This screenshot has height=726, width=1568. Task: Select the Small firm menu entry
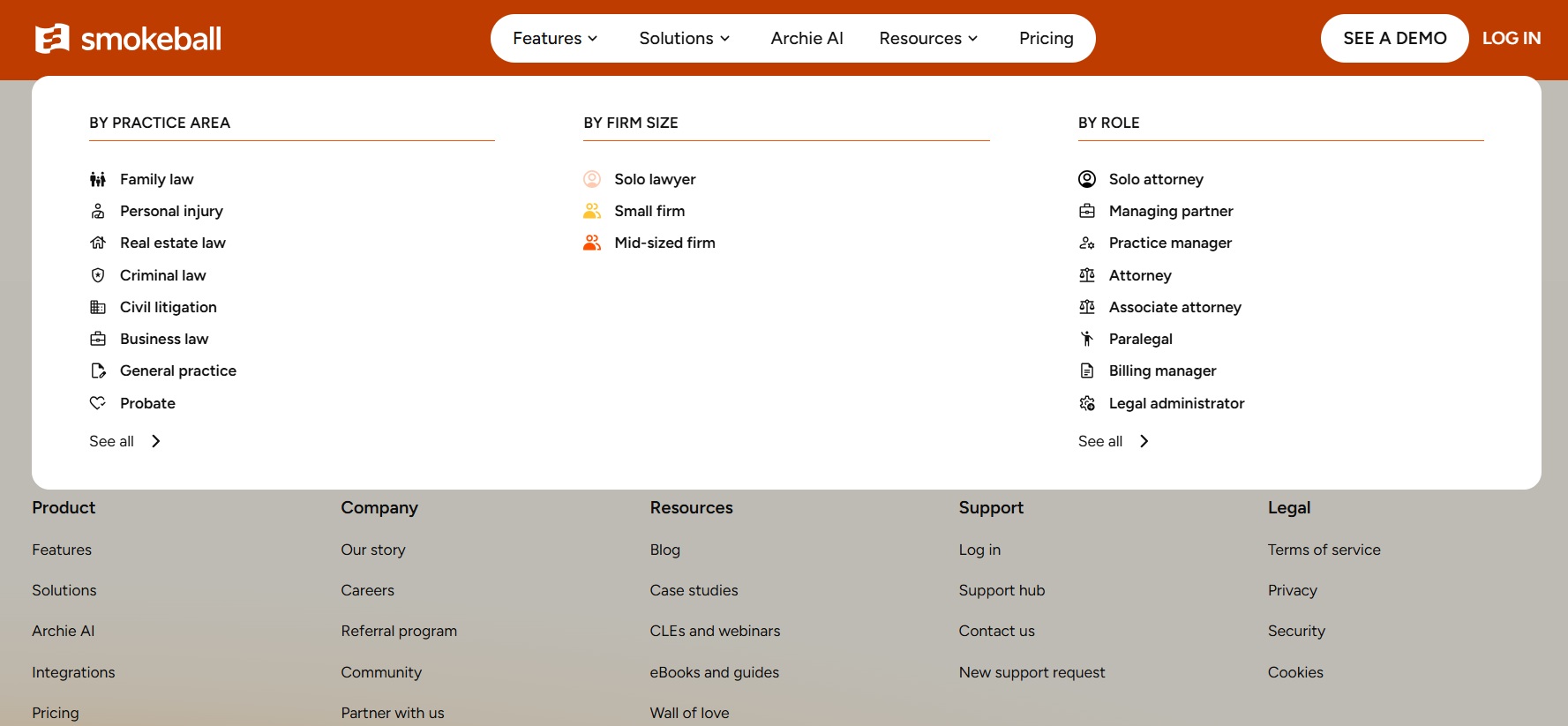(x=649, y=211)
